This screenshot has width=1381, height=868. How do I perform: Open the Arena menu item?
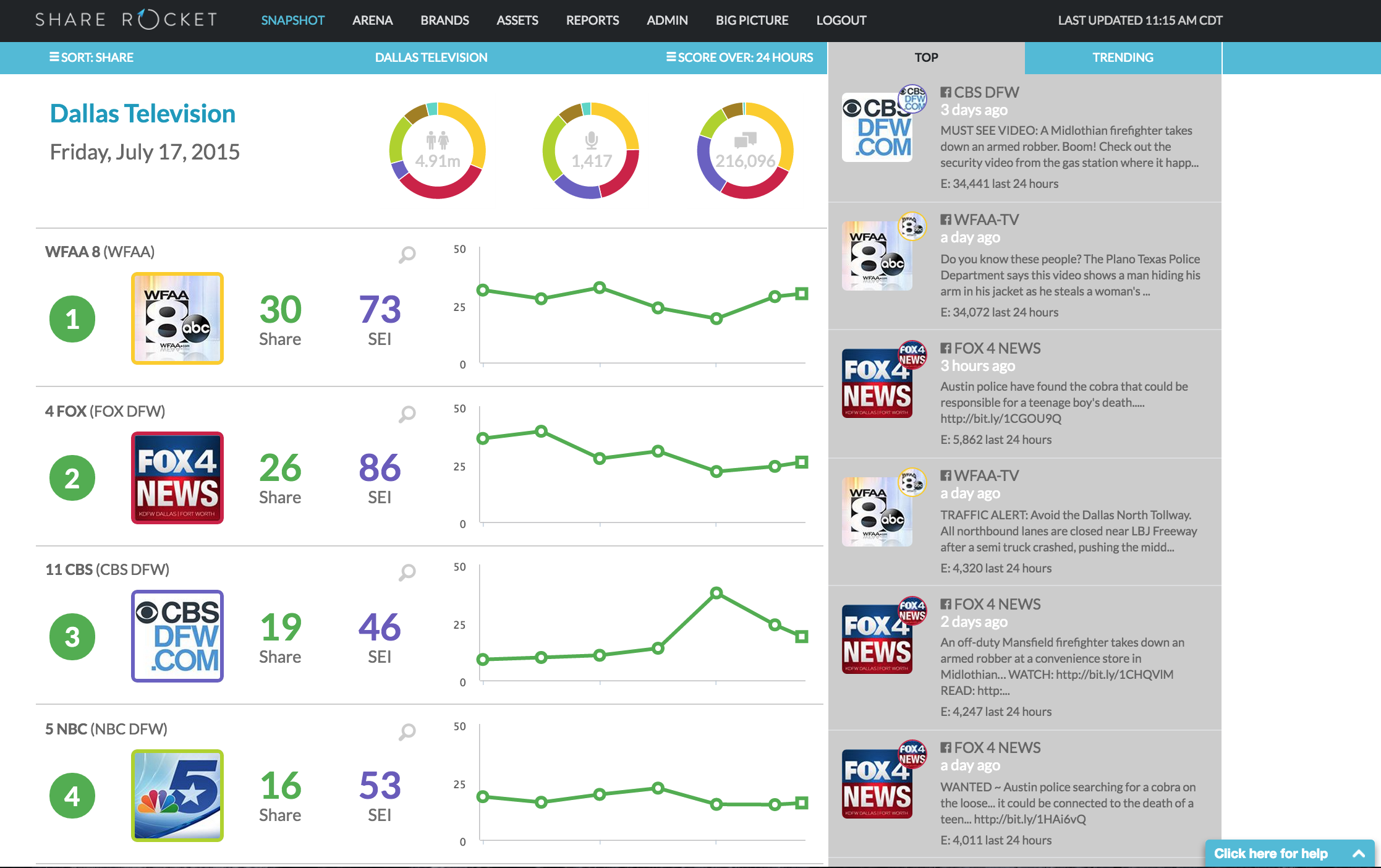372,20
